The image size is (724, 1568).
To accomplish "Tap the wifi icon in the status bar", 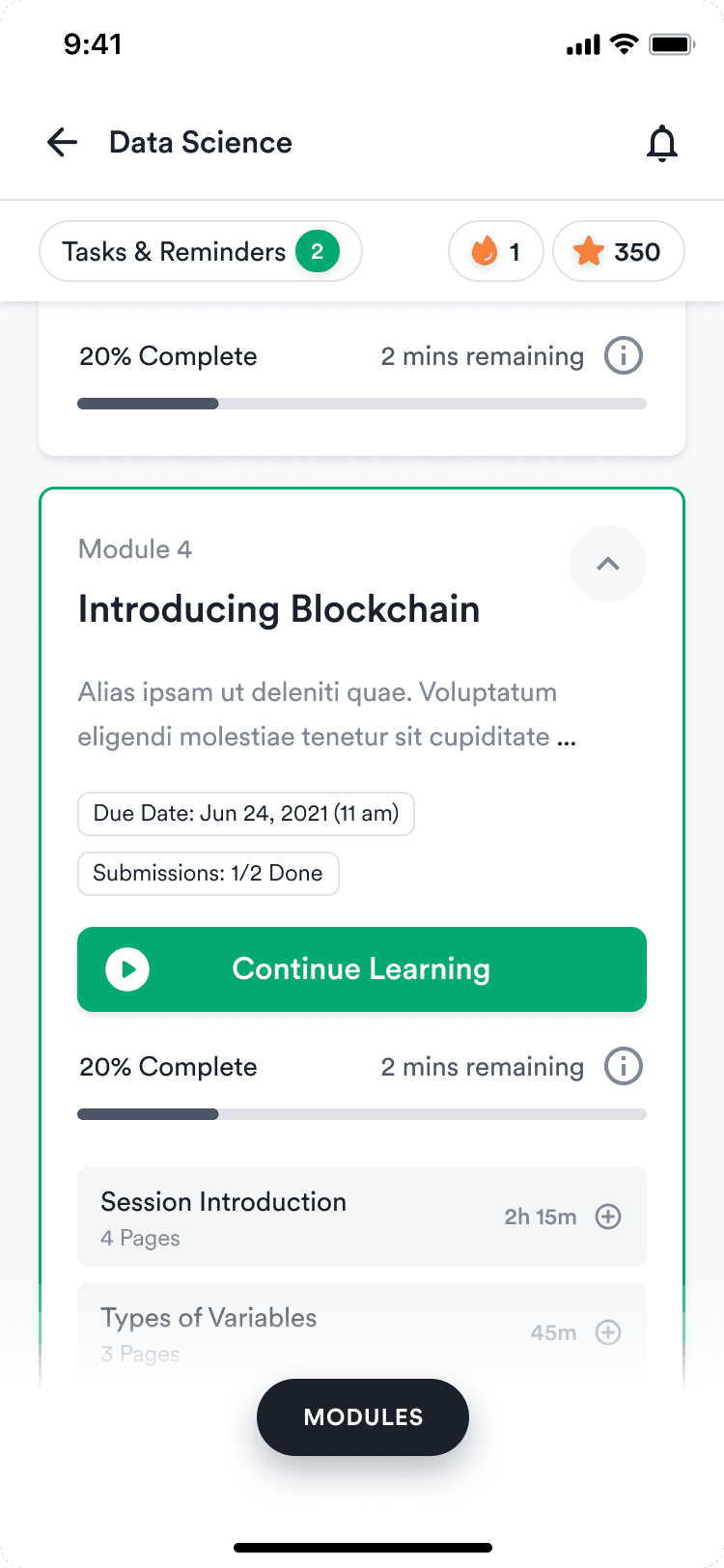I will coord(625,44).
